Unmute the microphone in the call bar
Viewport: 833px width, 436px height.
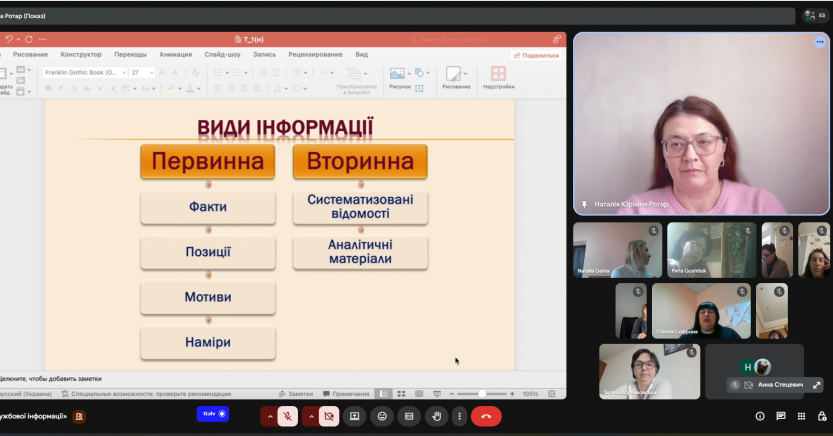pyautogui.click(x=287, y=416)
